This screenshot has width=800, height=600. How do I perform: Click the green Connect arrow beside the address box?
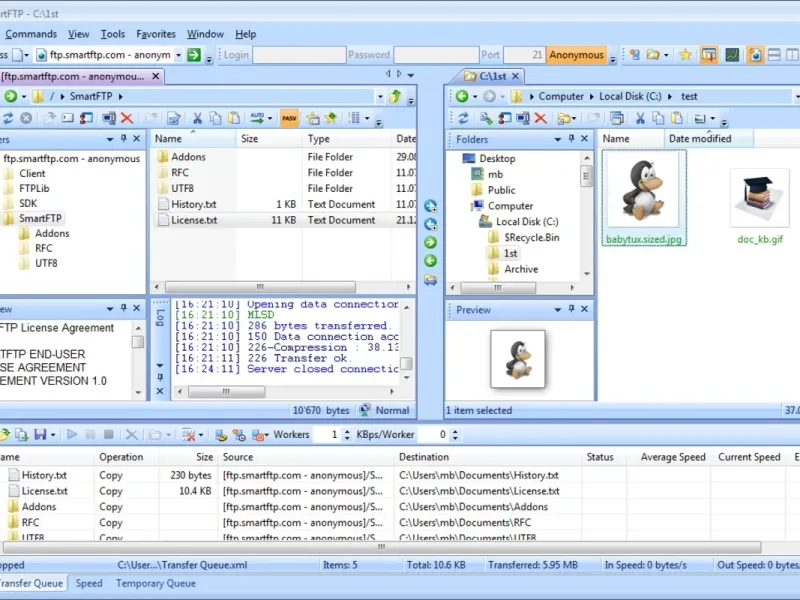[x=194, y=55]
